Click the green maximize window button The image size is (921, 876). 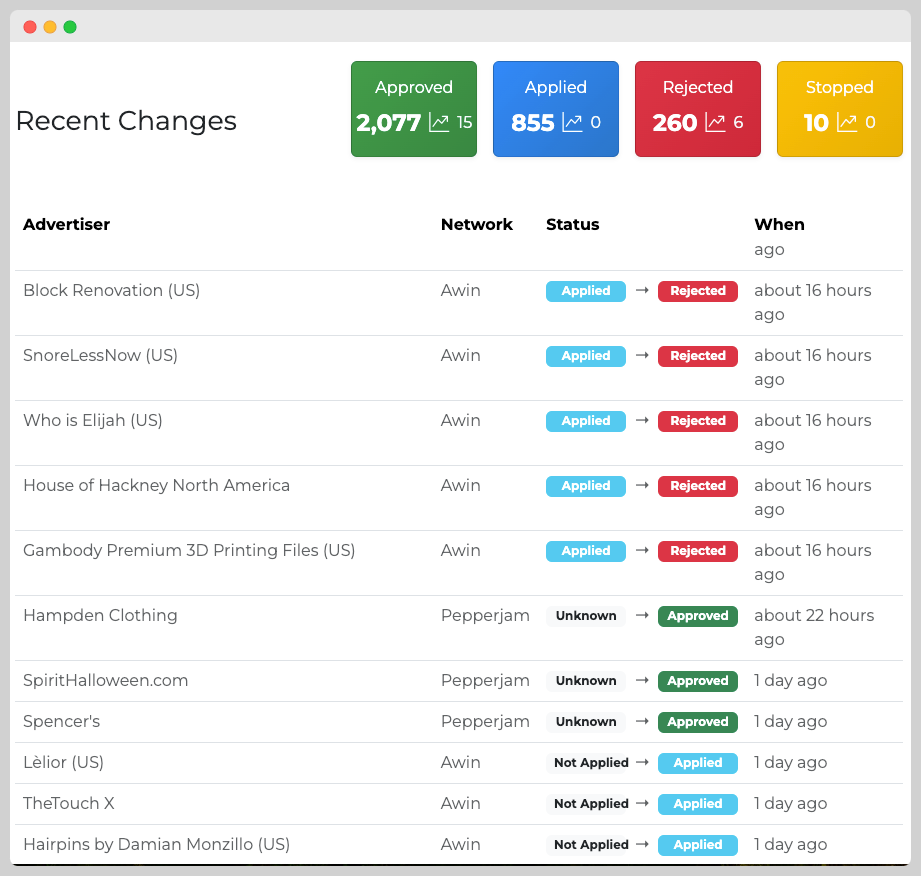tap(70, 27)
